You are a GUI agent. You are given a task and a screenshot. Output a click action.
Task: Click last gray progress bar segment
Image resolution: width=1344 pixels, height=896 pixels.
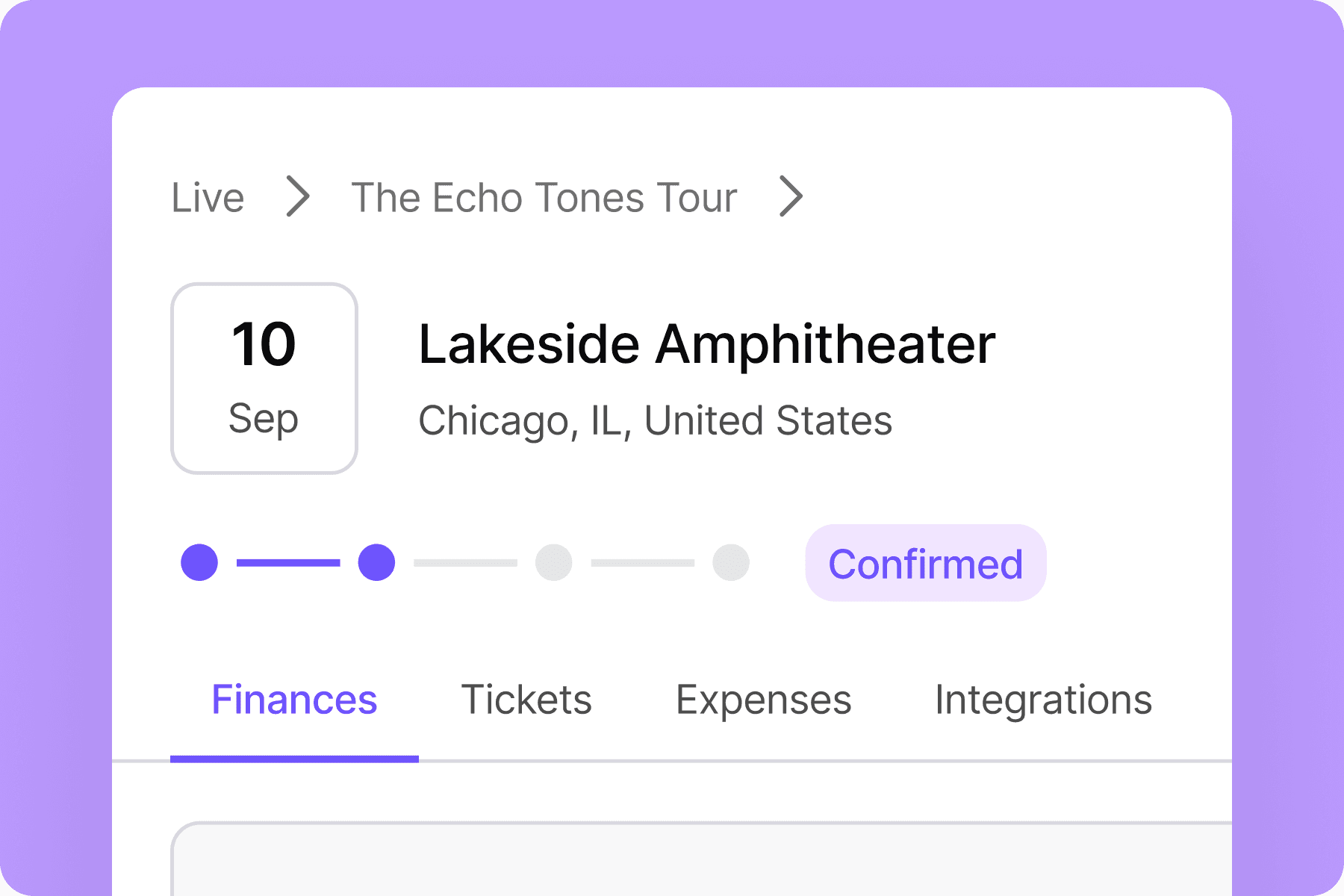tap(642, 562)
